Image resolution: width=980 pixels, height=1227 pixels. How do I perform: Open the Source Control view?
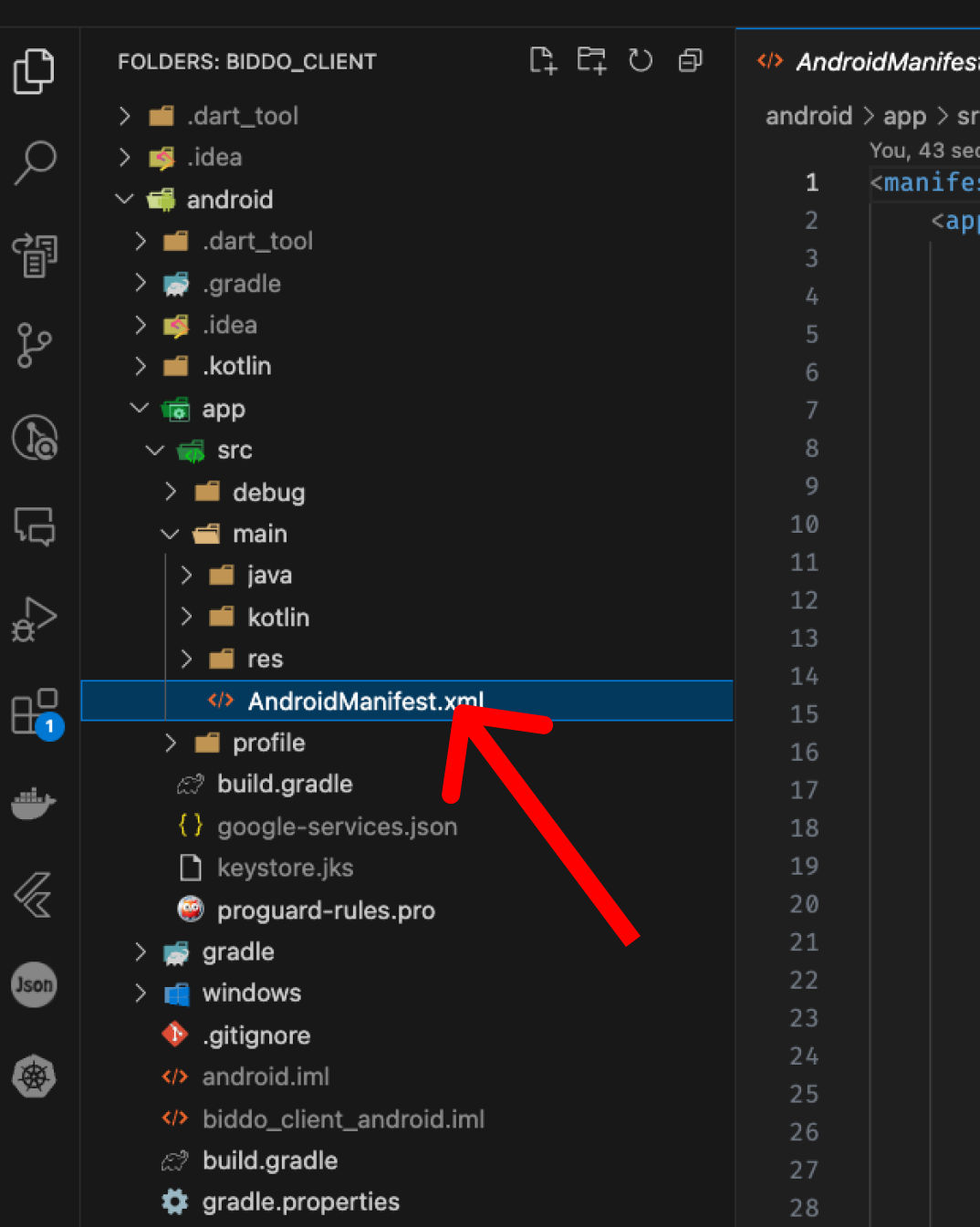tap(35, 346)
